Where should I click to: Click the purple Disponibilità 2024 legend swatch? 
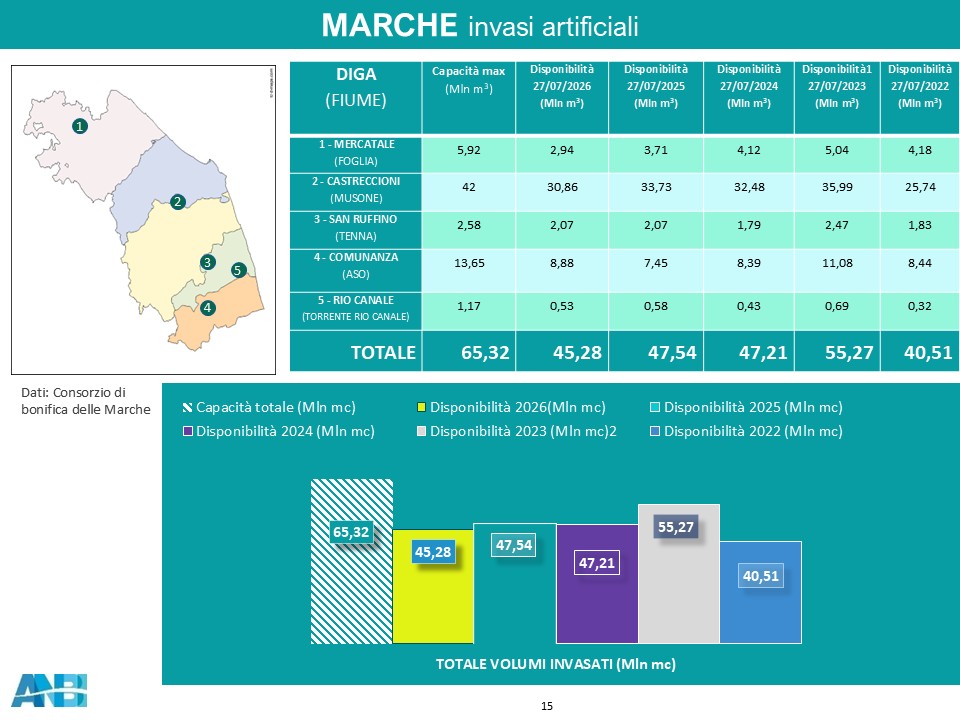(x=187, y=432)
